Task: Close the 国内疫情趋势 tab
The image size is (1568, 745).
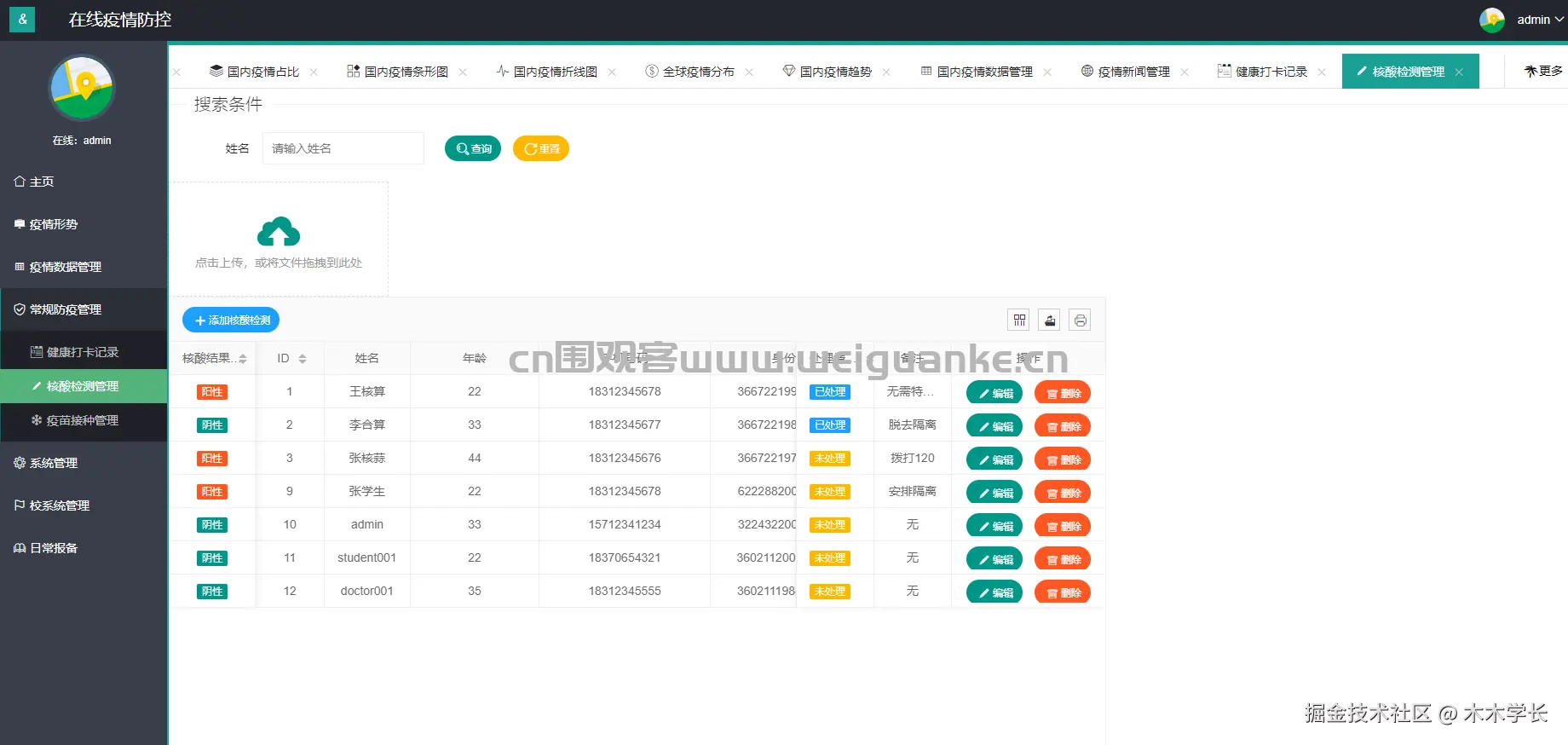Action: click(x=886, y=72)
